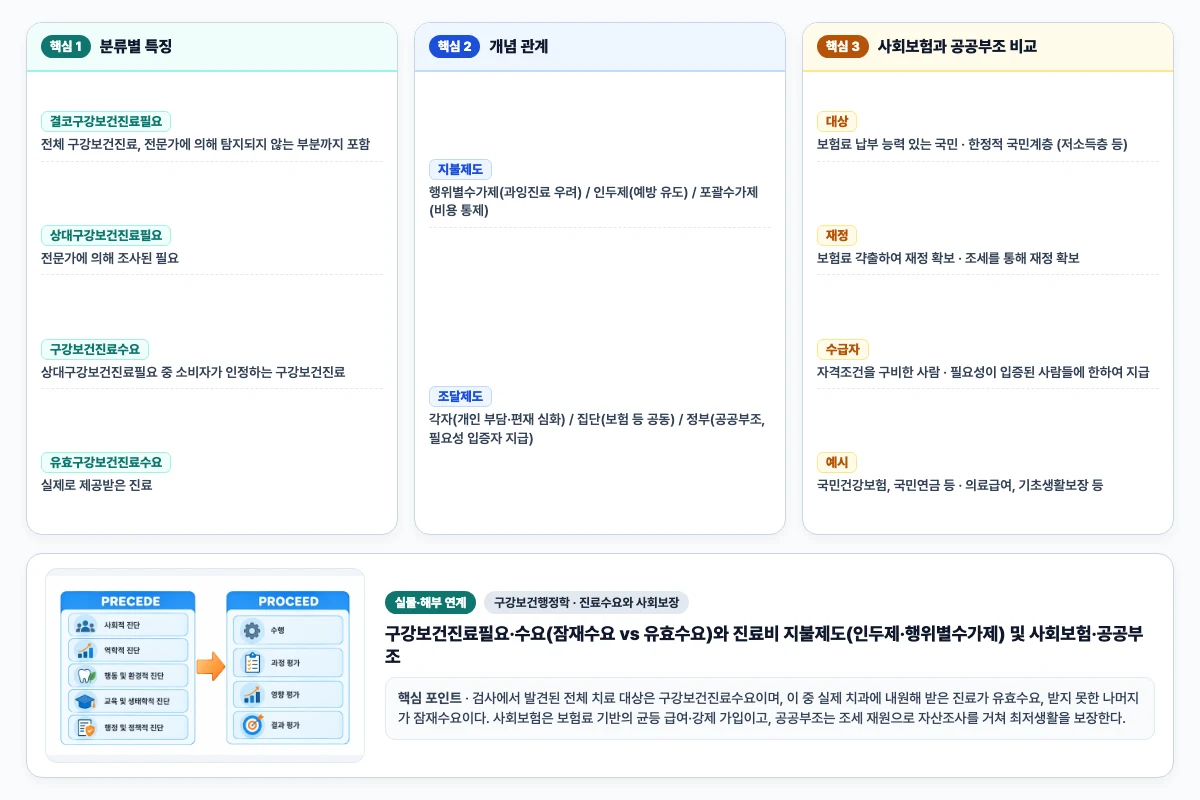Viewport: 1200px width, 800px height.
Task: Click the 재정 label
Action: (837, 235)
